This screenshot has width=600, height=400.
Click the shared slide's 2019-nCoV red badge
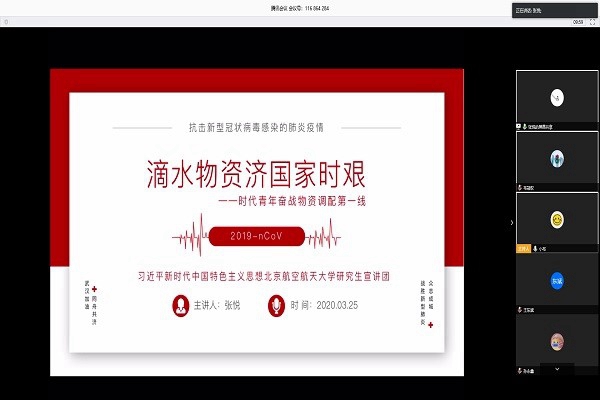[258, 239]
